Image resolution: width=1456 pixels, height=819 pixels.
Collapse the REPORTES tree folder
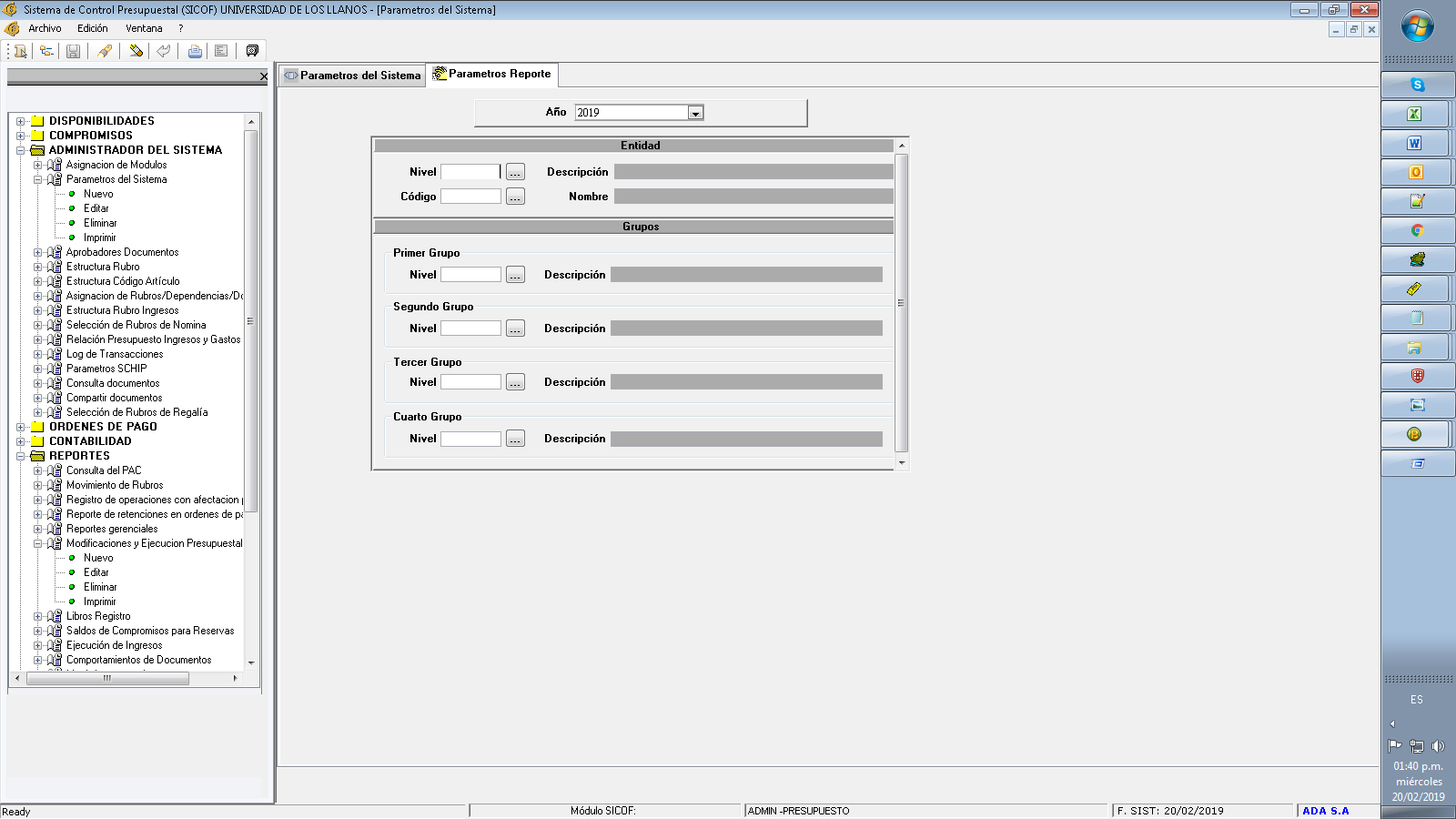(x=20, y=456)
